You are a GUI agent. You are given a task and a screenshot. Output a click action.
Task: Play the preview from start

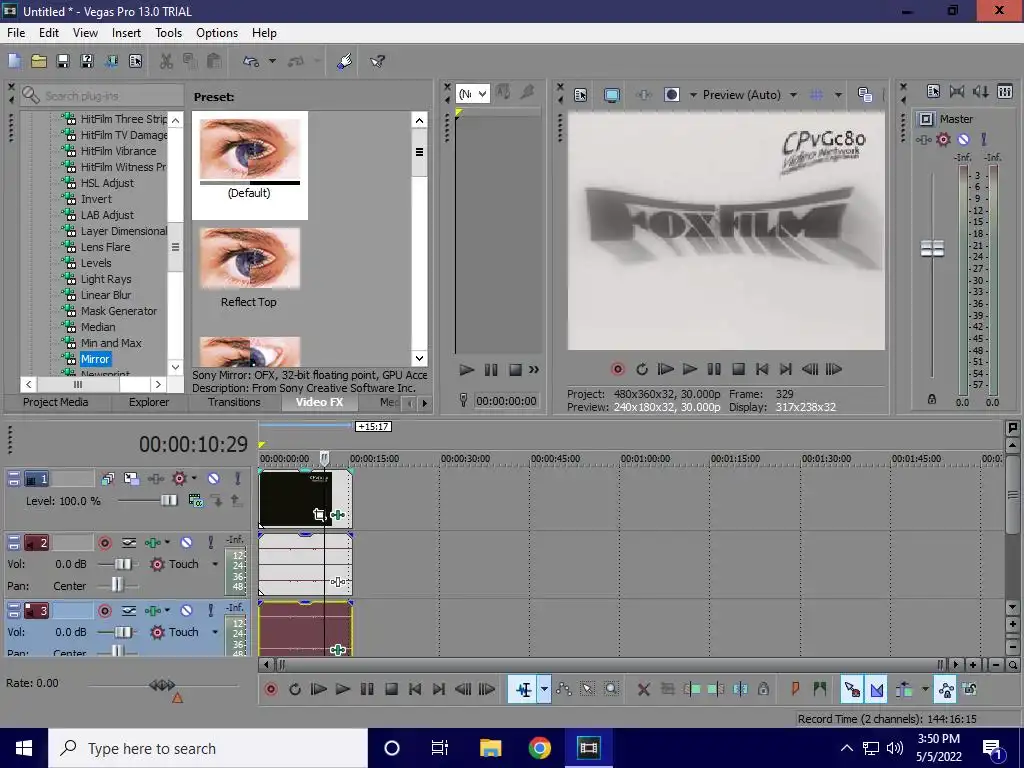pyautogui.click(x=665, y=369)
